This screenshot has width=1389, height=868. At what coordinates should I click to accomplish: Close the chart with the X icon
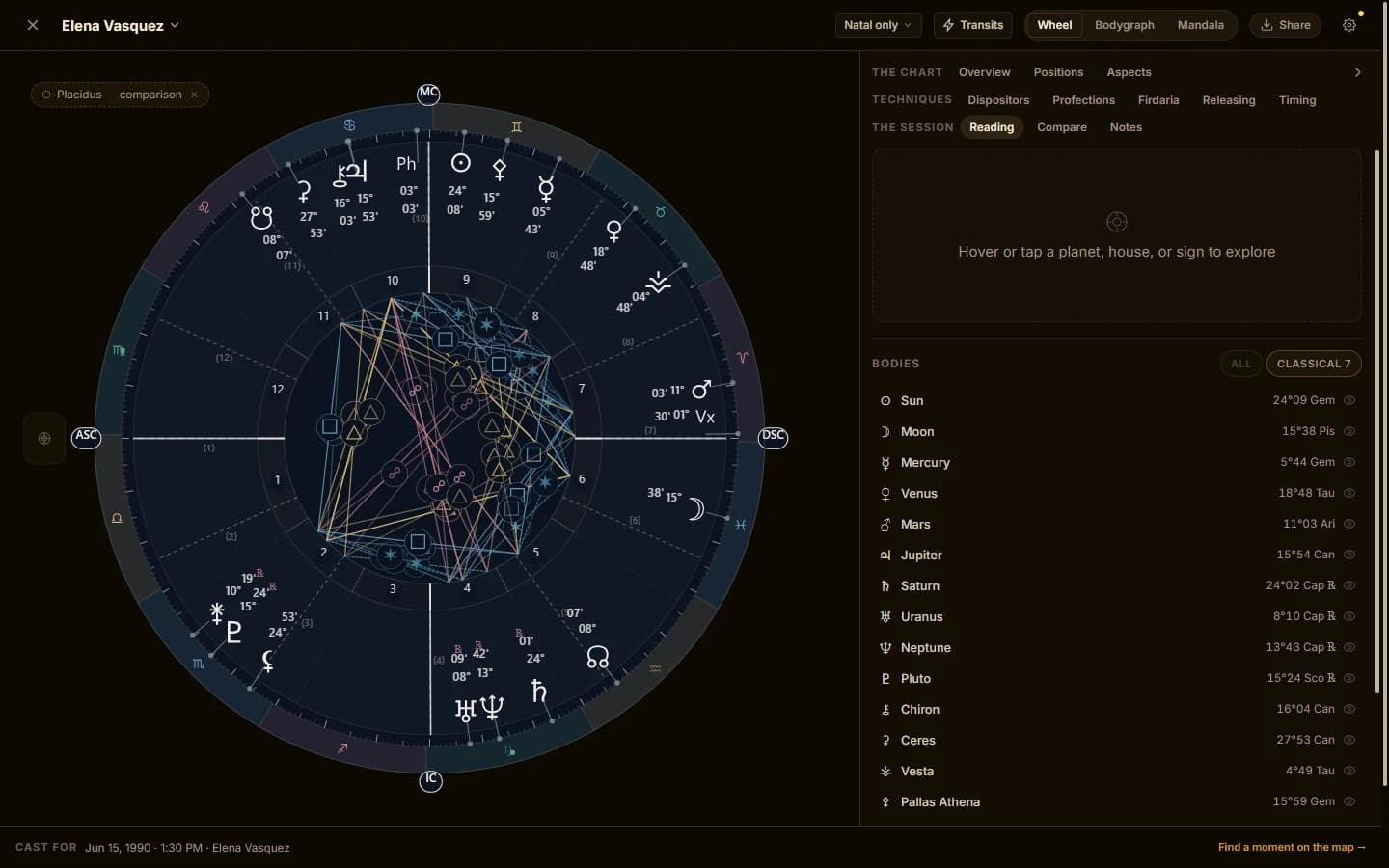pos(33,25)
